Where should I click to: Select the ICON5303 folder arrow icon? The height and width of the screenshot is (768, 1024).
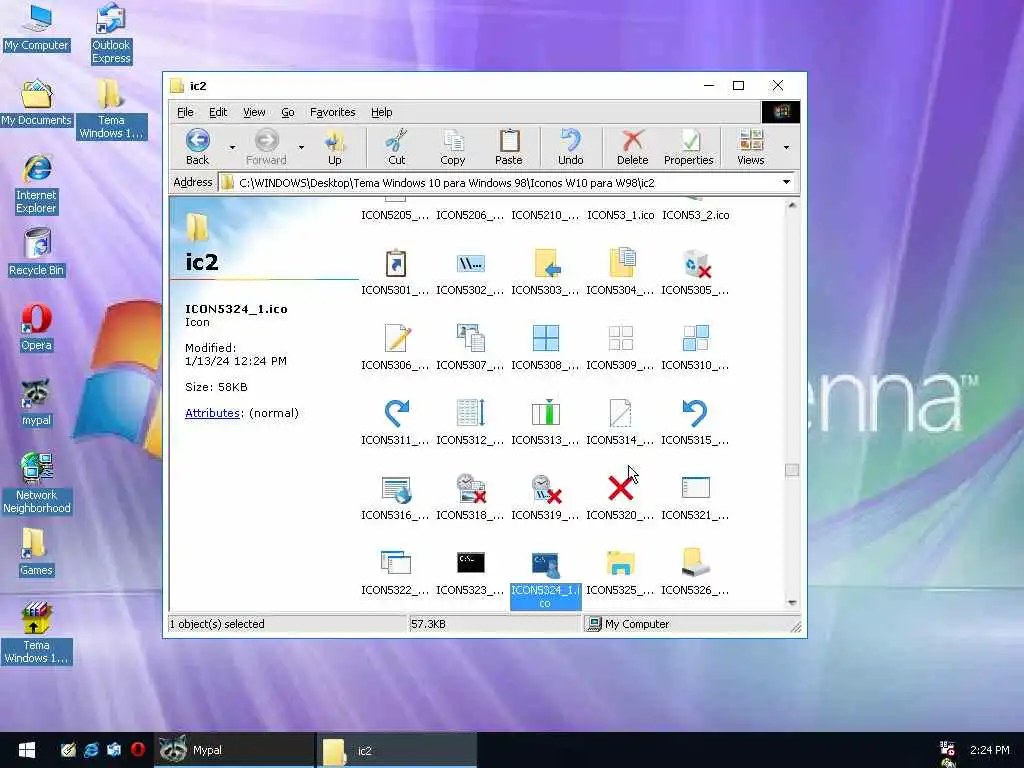(x=545, y=264)
